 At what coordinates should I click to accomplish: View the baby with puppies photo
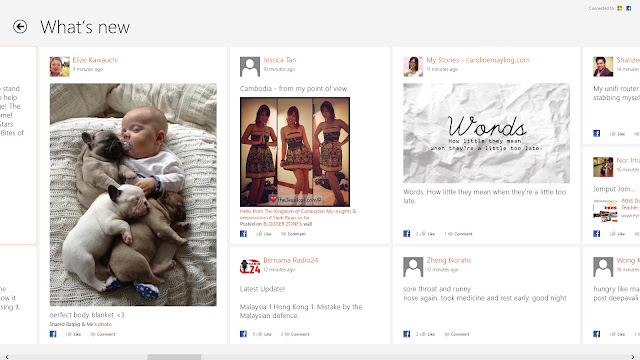133,195
